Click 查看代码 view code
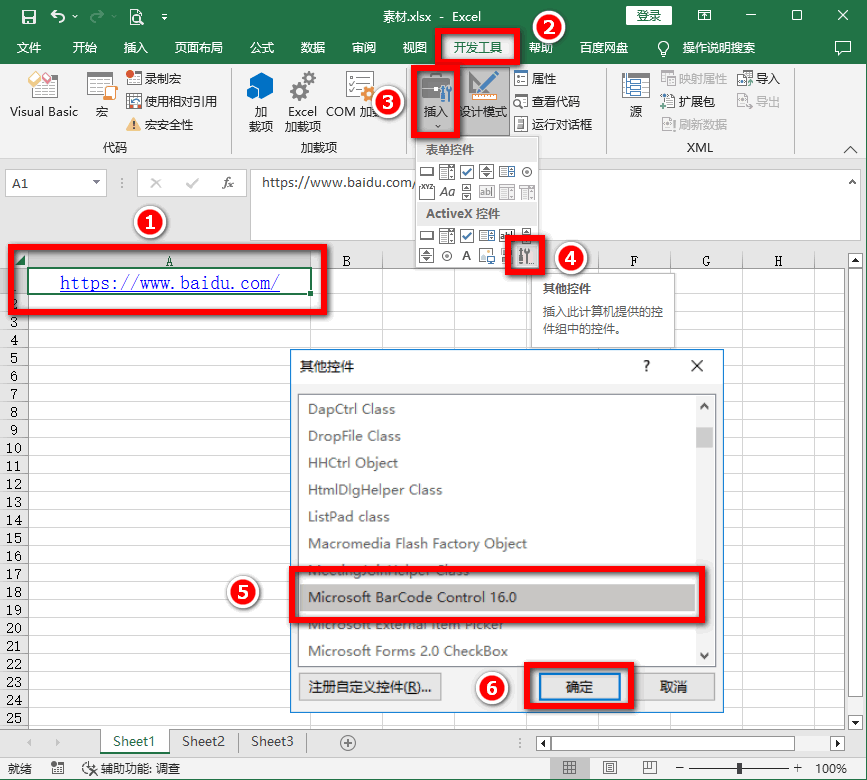This screenshot has width=867, height=780. tap(547, 102)
